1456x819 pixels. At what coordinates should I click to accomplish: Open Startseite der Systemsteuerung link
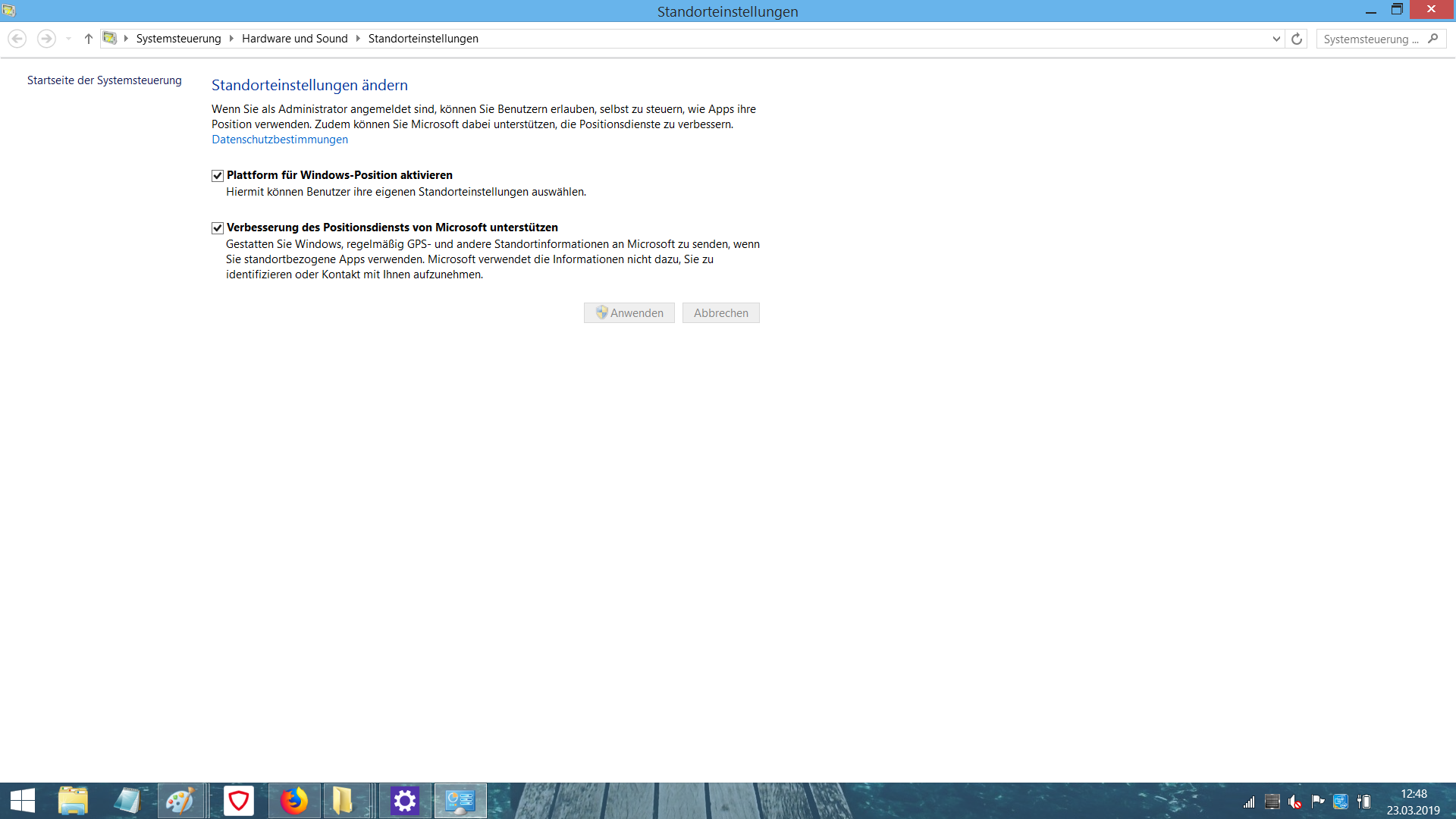point(105,80)
